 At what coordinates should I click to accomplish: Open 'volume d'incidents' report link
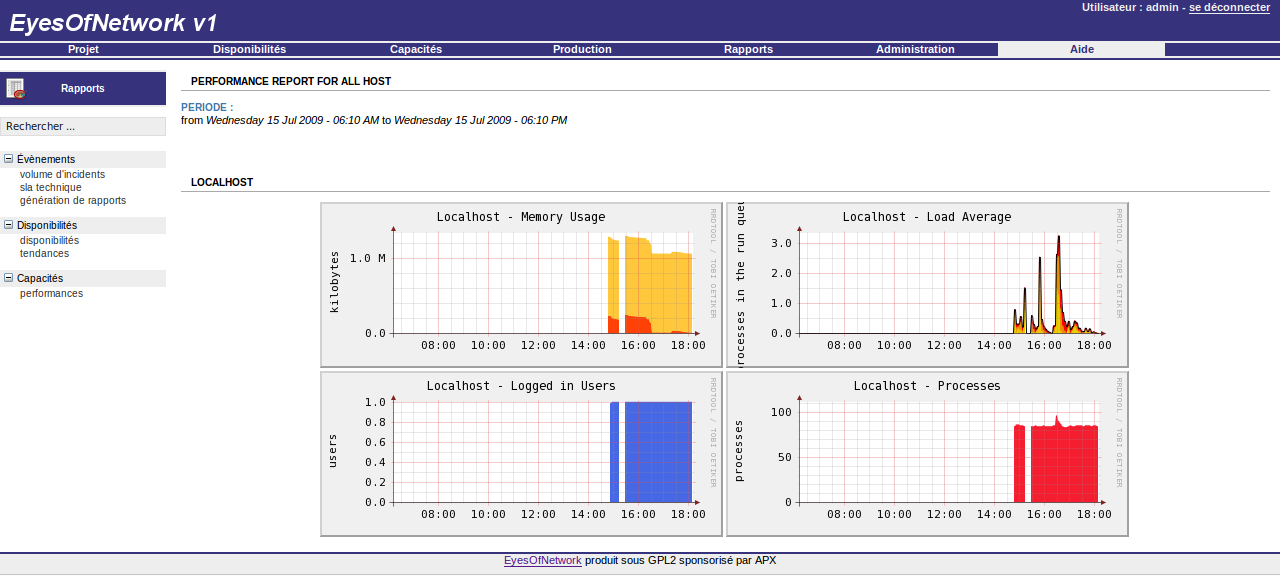62,174
